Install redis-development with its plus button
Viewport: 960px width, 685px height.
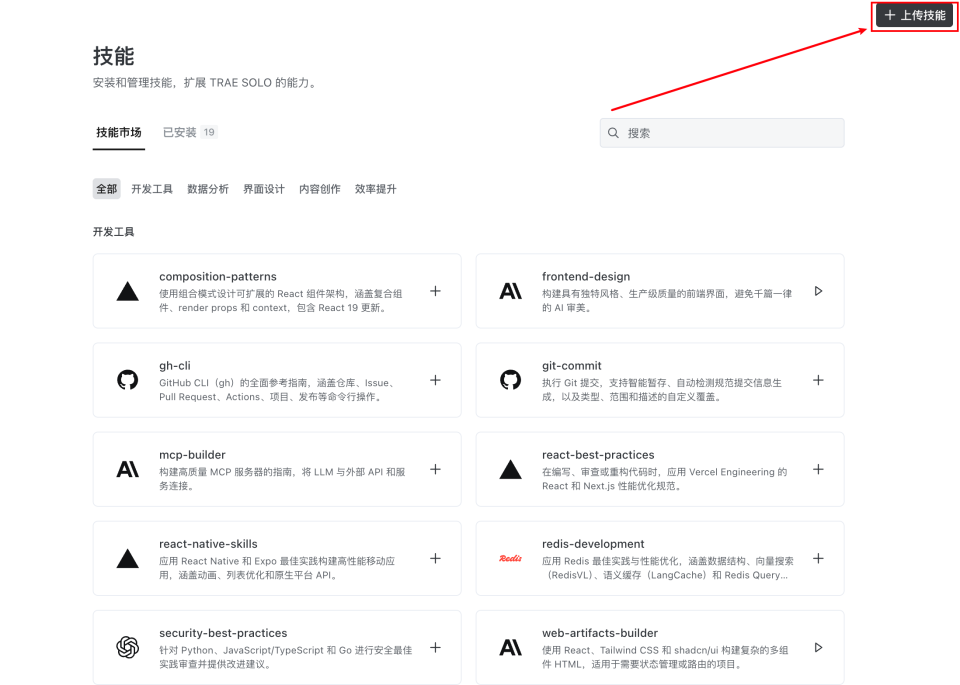click(818, 558)
